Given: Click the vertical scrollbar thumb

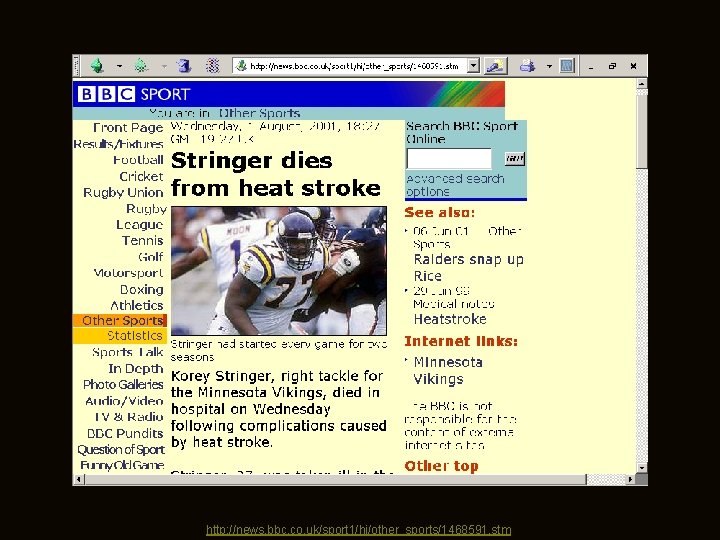Looking at the screenshot, I should [642, 129].
